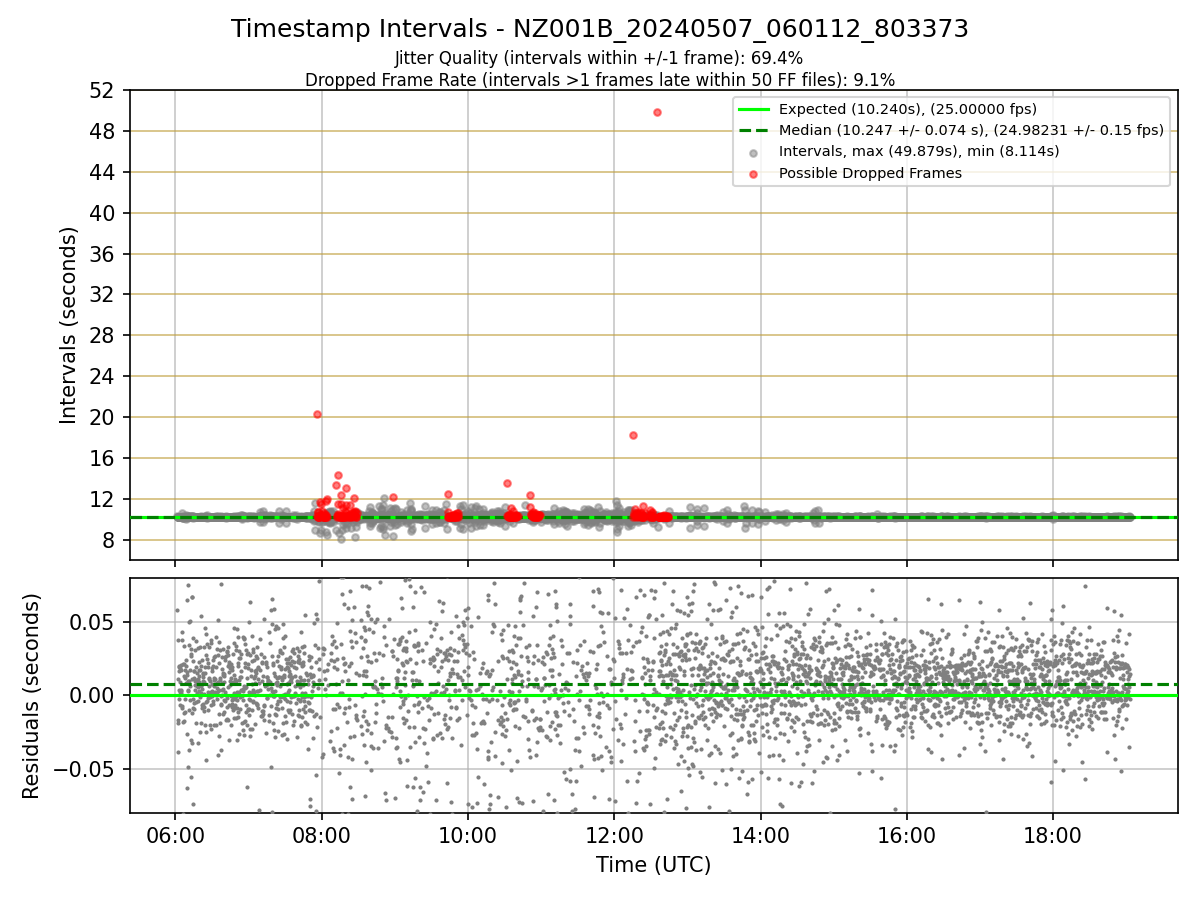Click x-axis tick label '10:00'
Screen dimensions: 1200x900
tap(467, 836)
